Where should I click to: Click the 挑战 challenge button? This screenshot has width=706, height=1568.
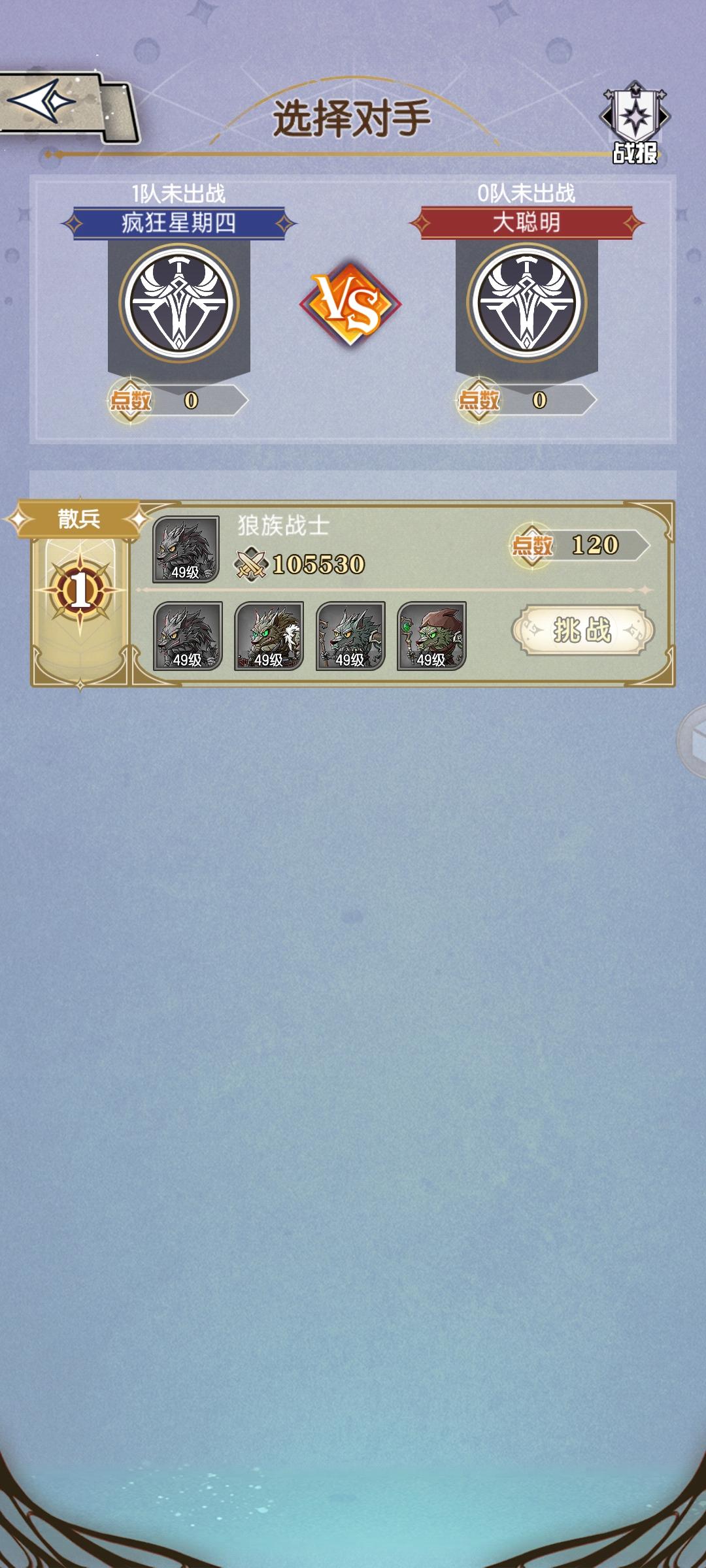coord(582,630)
